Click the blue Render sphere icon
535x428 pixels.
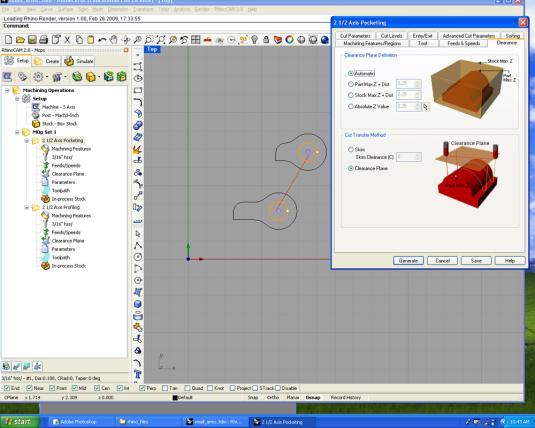tap(324, 40)
